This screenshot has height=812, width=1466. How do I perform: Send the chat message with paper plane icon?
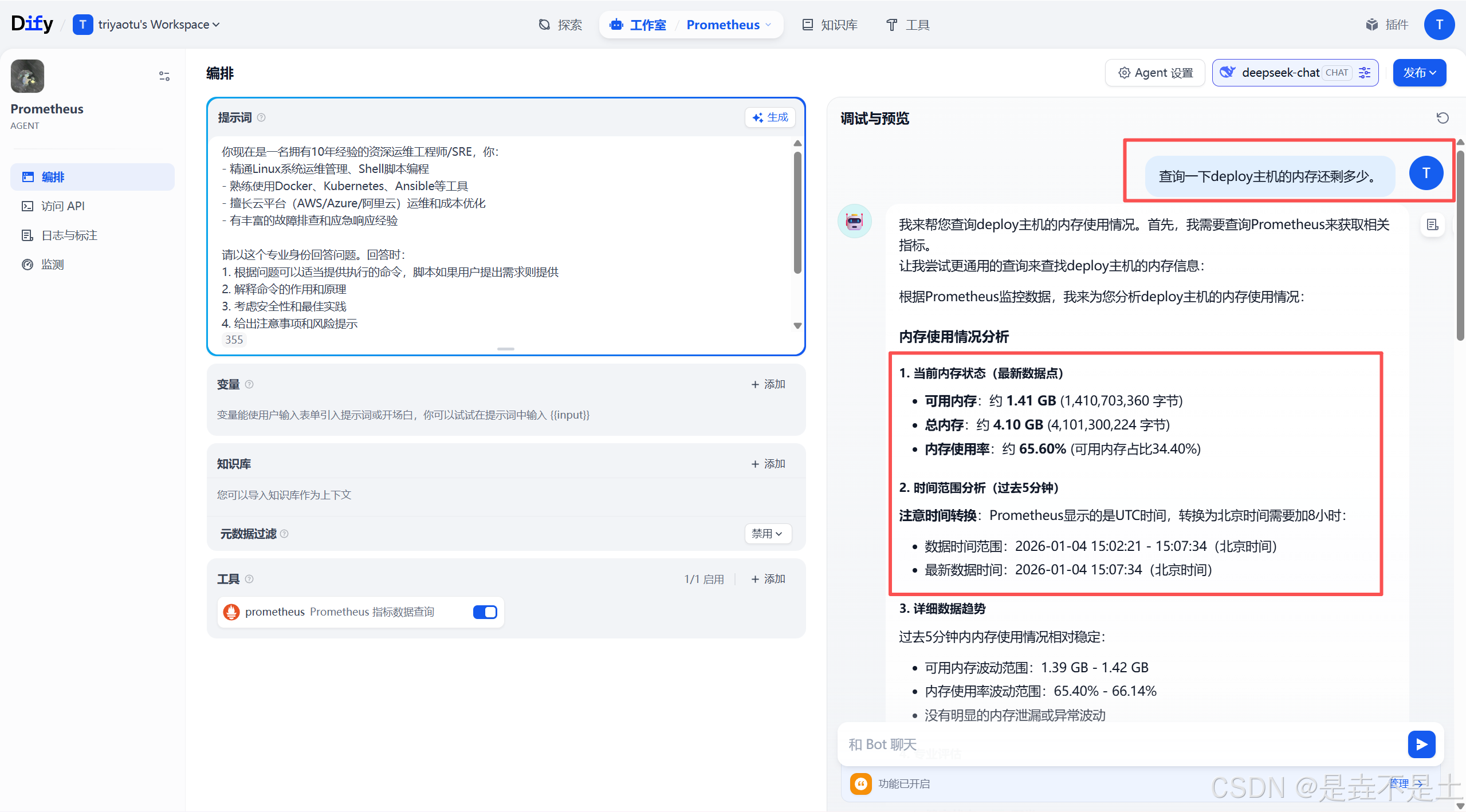(x=1421, y=744)
